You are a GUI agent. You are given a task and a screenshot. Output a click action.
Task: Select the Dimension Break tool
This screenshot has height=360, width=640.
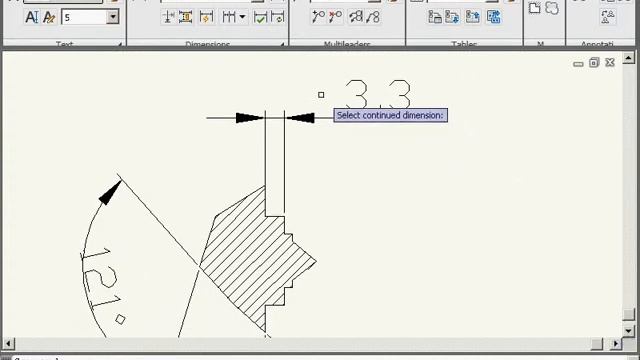click(168, 17)
